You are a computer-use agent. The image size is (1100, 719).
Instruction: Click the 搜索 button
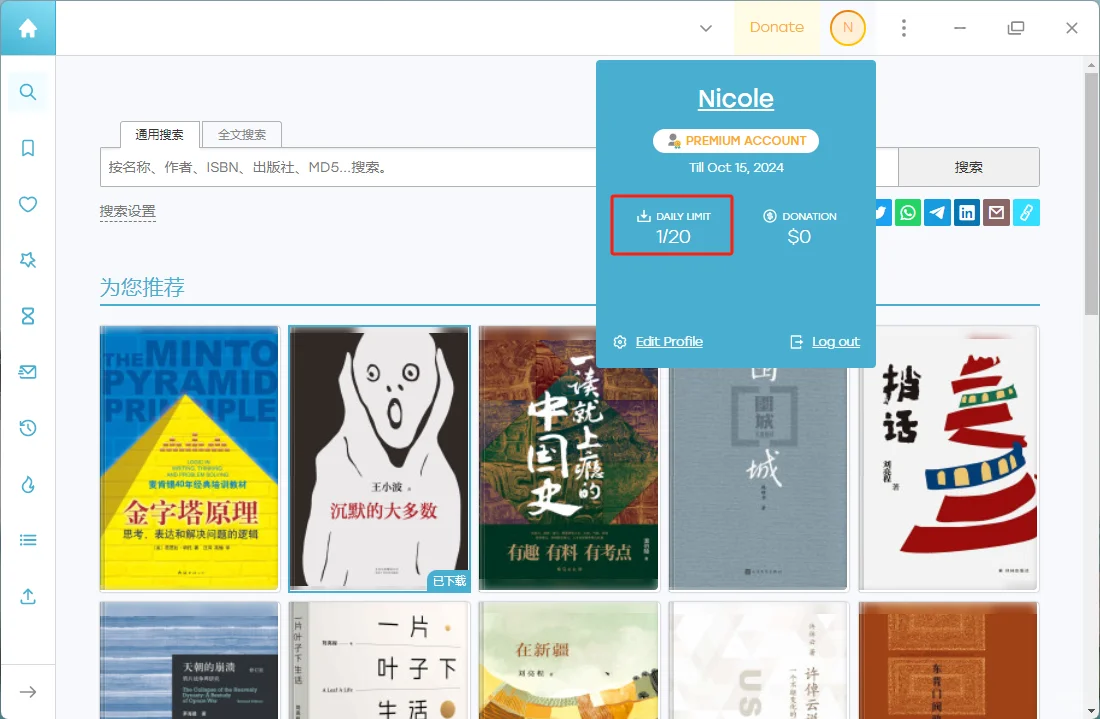click(x=968, y=167)
